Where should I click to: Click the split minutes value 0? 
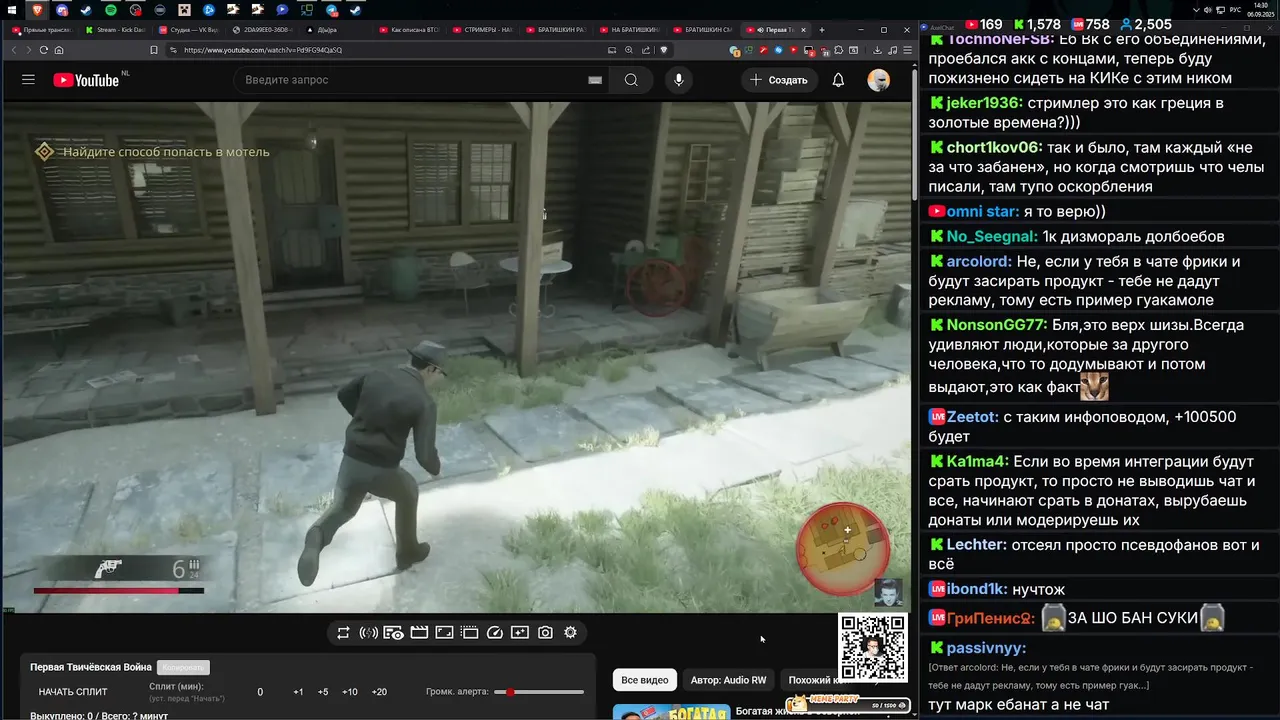coord(260,692)
